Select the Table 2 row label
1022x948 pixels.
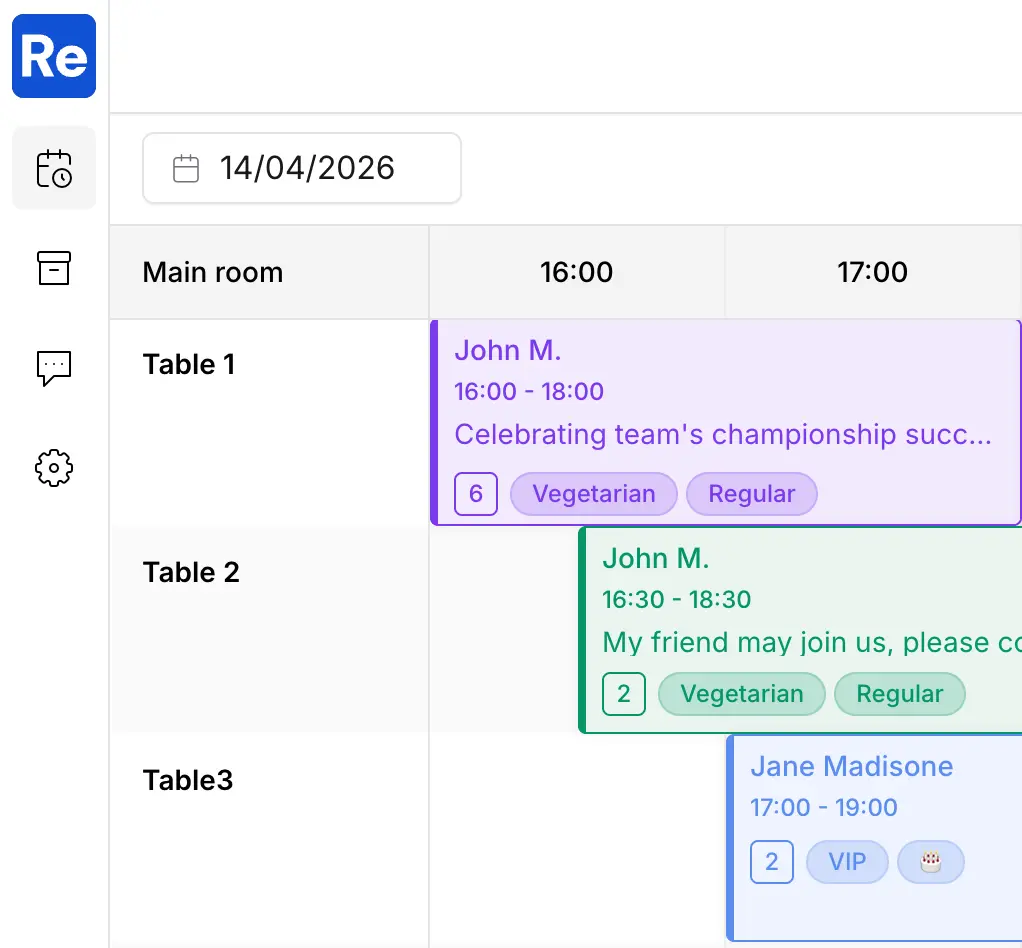192,572
